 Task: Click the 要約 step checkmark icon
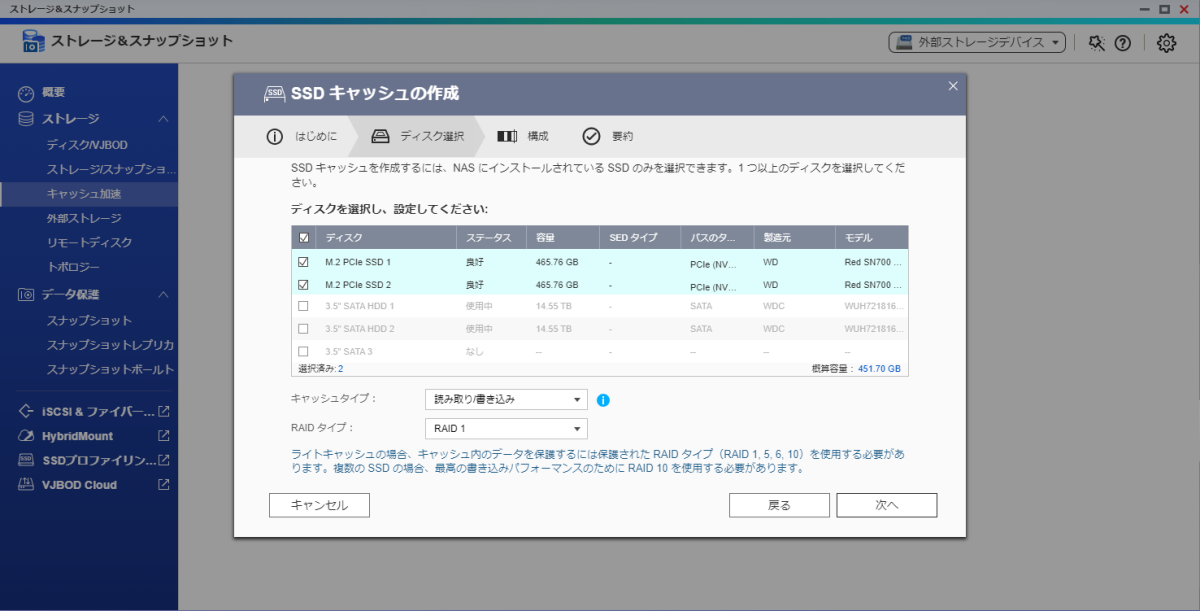coord(591,136)
